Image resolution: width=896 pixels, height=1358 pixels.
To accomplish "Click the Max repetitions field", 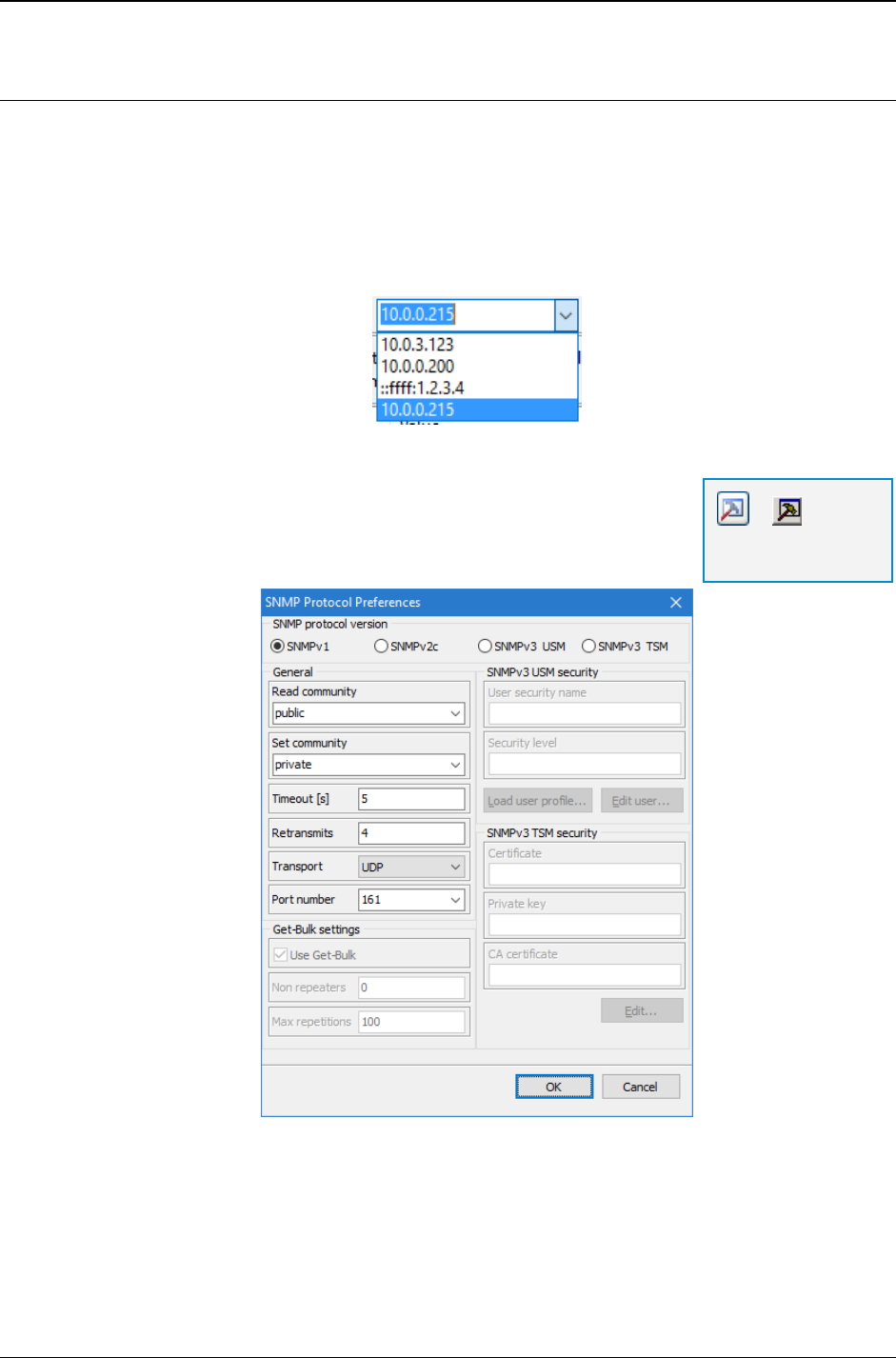I will click(411, 1022).
